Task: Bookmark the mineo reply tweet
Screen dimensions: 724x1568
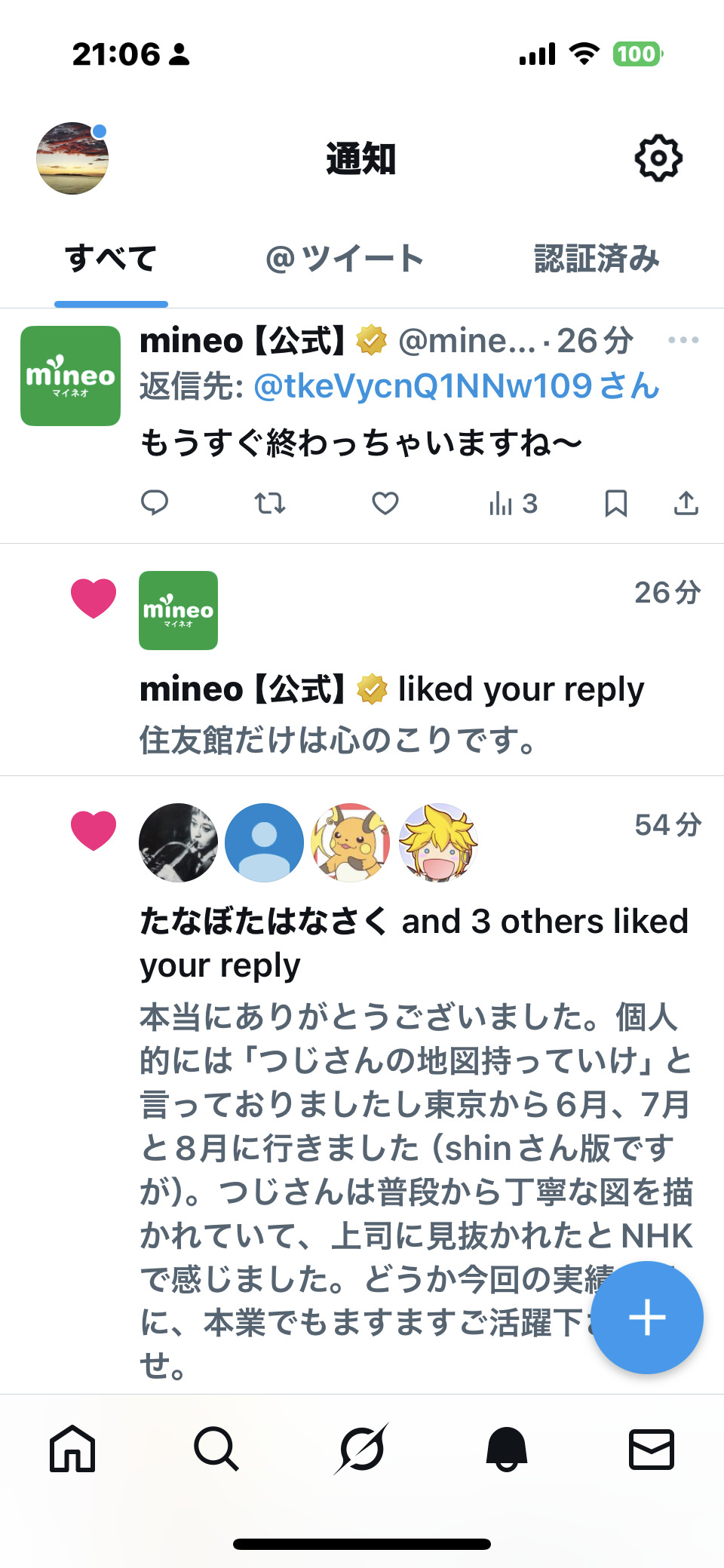Action: click(x=615, y=502)
